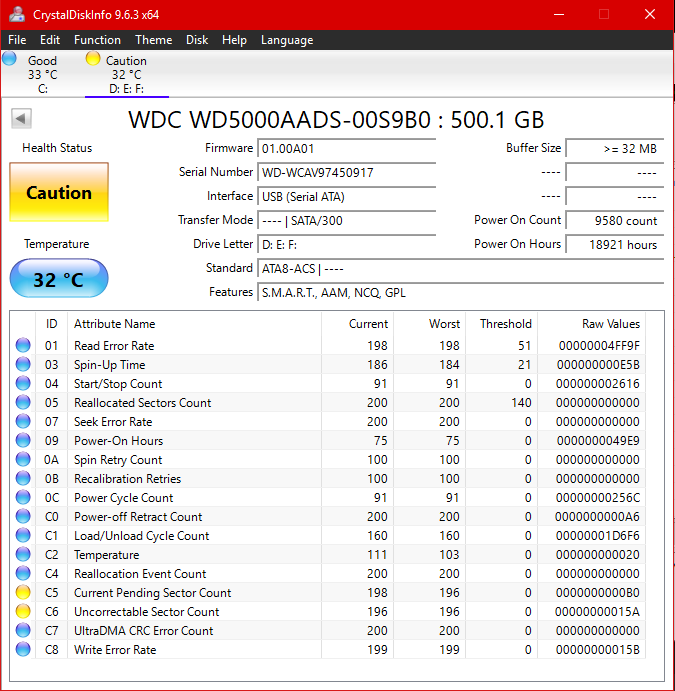Screen dimensions: 675x691
Task: Click the Transfer Mode field SATA/300
Action: click(x=347, y=220)
